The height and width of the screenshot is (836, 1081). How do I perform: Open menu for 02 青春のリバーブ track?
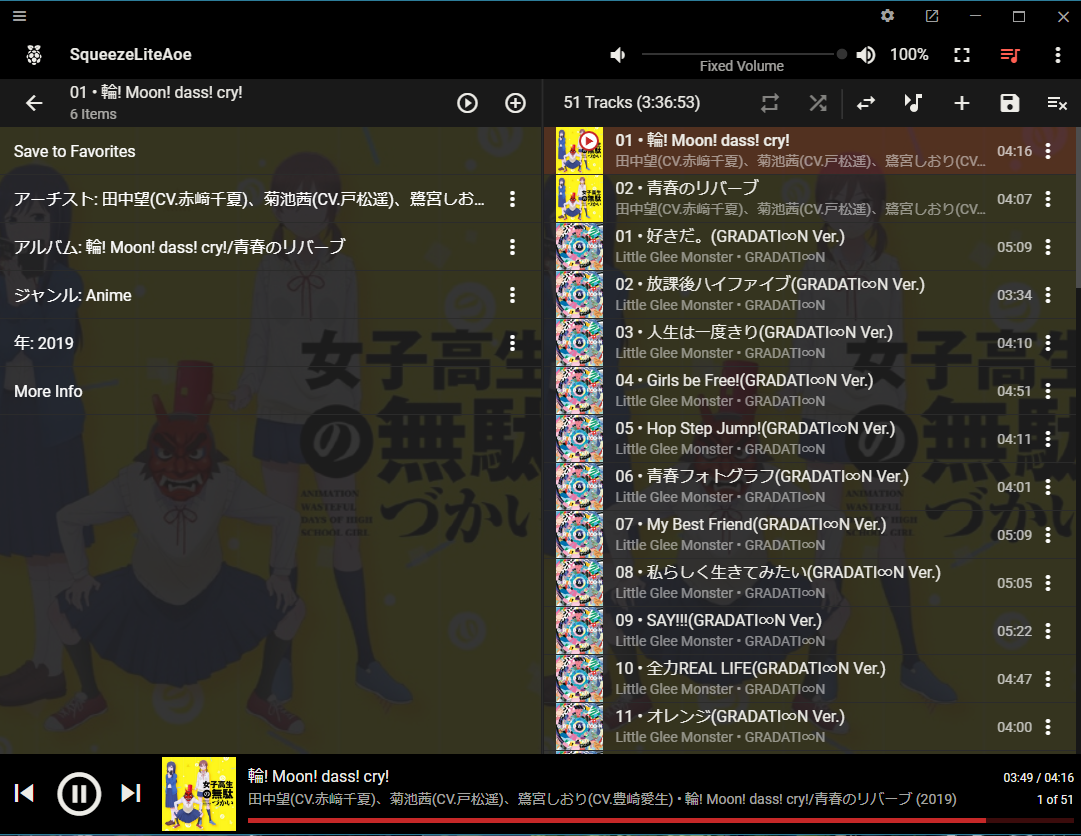(x=1048, y=199)
